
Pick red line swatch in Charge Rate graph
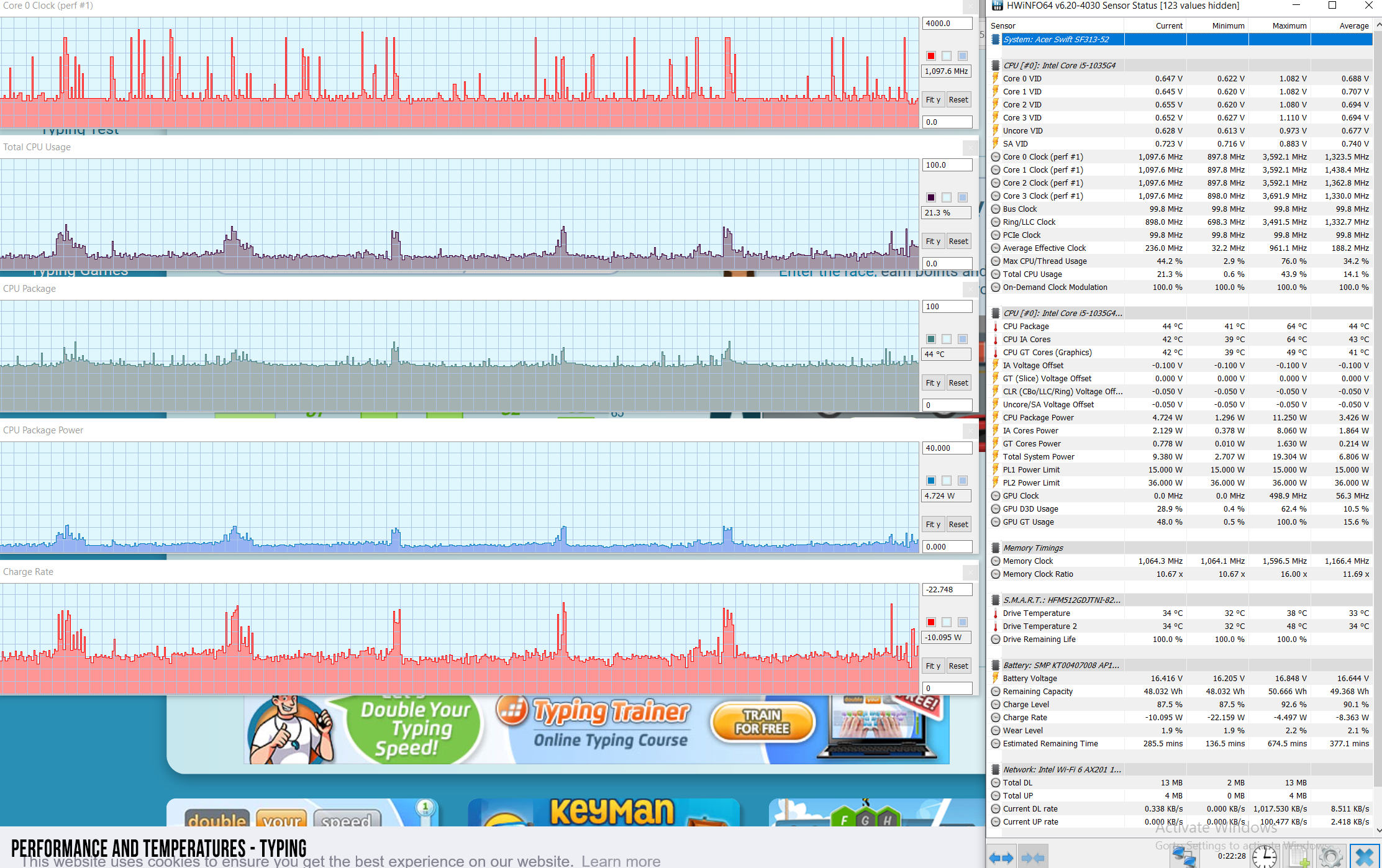[931, 622]
